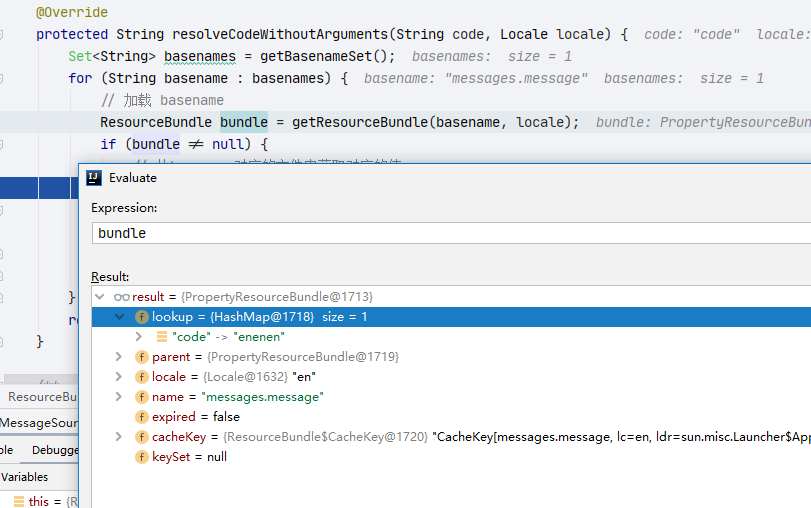Open the Debugger tab
The width and height of the screenshot is (811, 508).
click(x=55, y=450)
